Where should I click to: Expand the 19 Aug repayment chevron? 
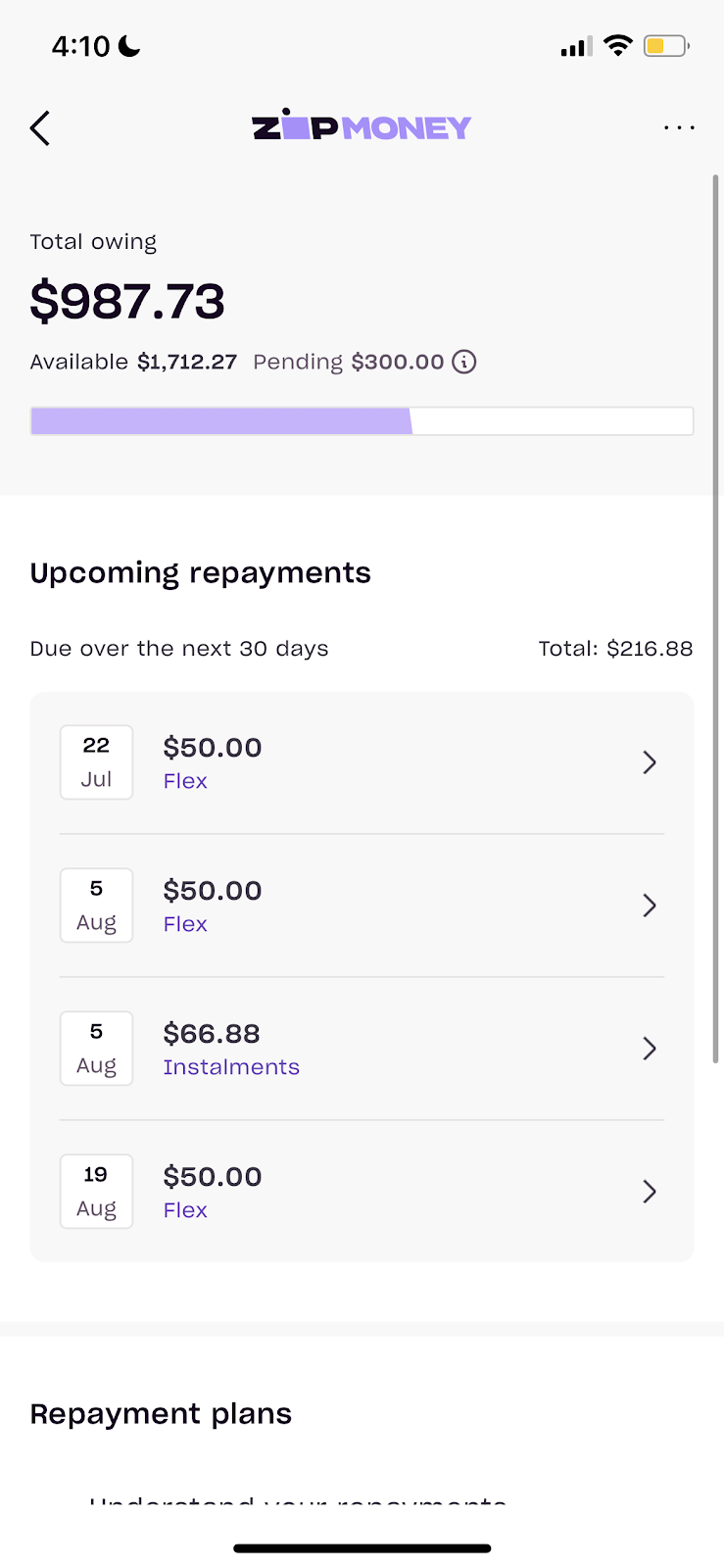(650, 1192)
